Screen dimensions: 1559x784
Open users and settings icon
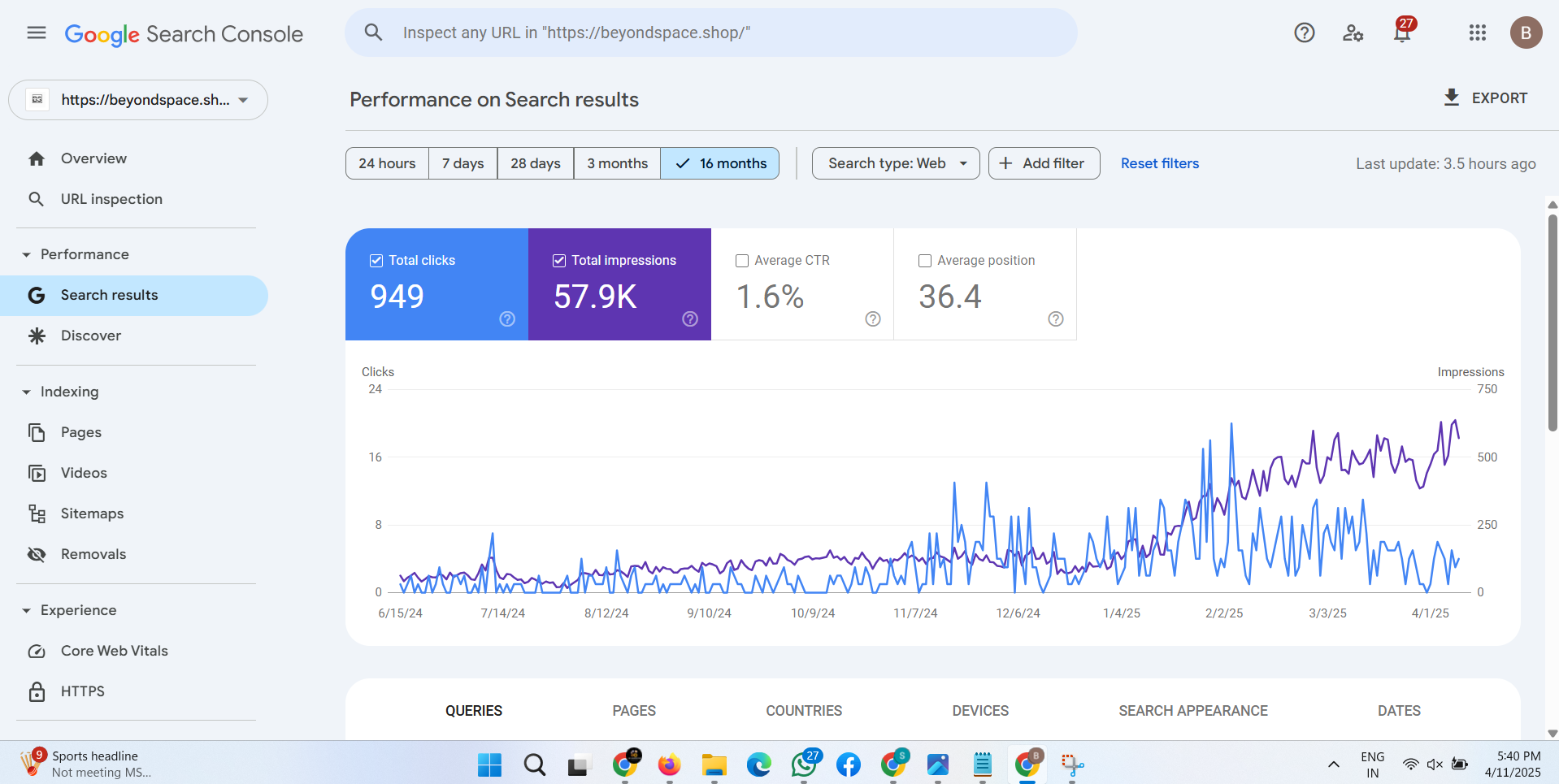tap(1353, 33)
